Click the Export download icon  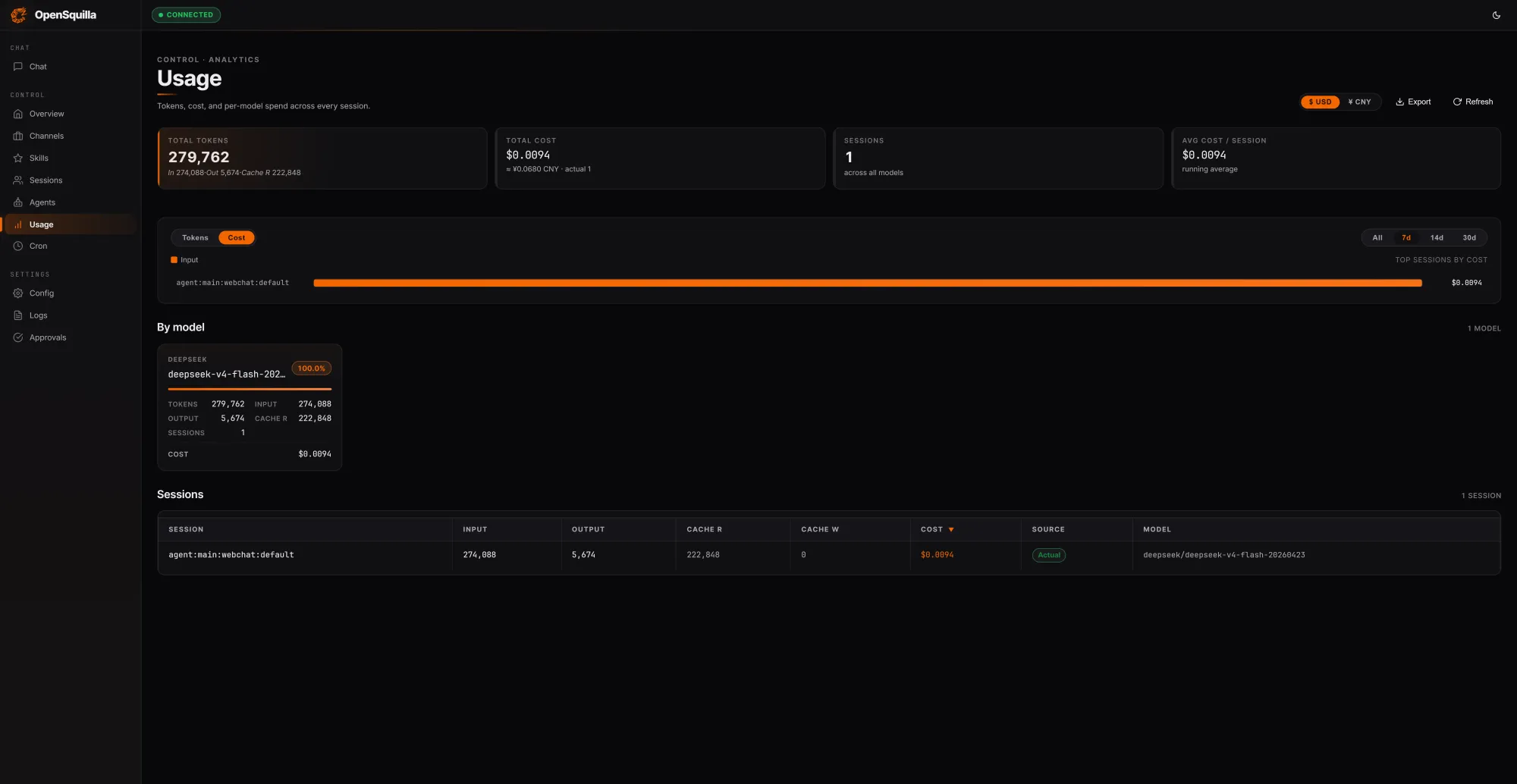coord(1399,102)
